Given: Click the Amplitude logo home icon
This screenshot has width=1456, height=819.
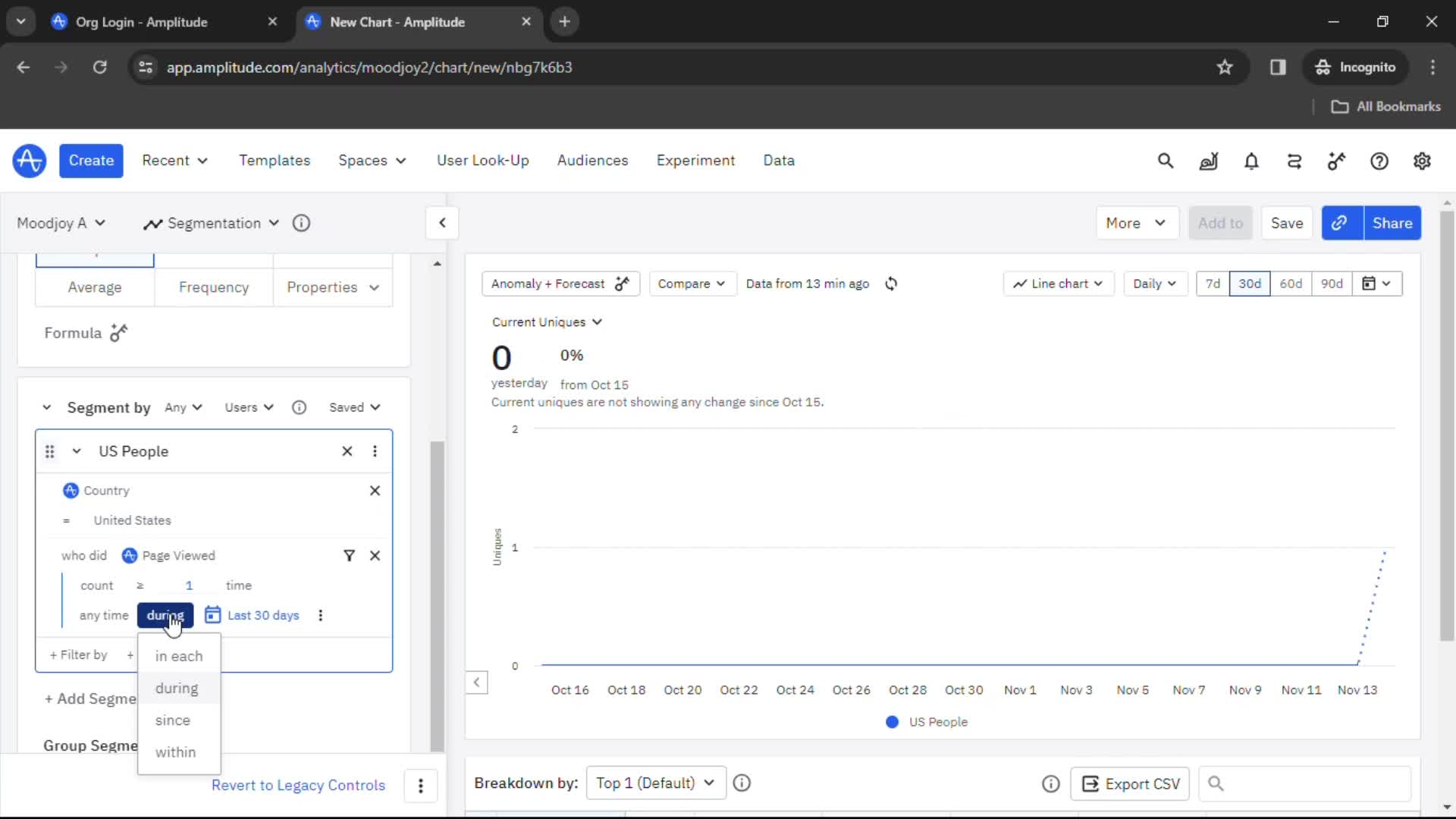Looking at the screenshot, I should point(29,161).
